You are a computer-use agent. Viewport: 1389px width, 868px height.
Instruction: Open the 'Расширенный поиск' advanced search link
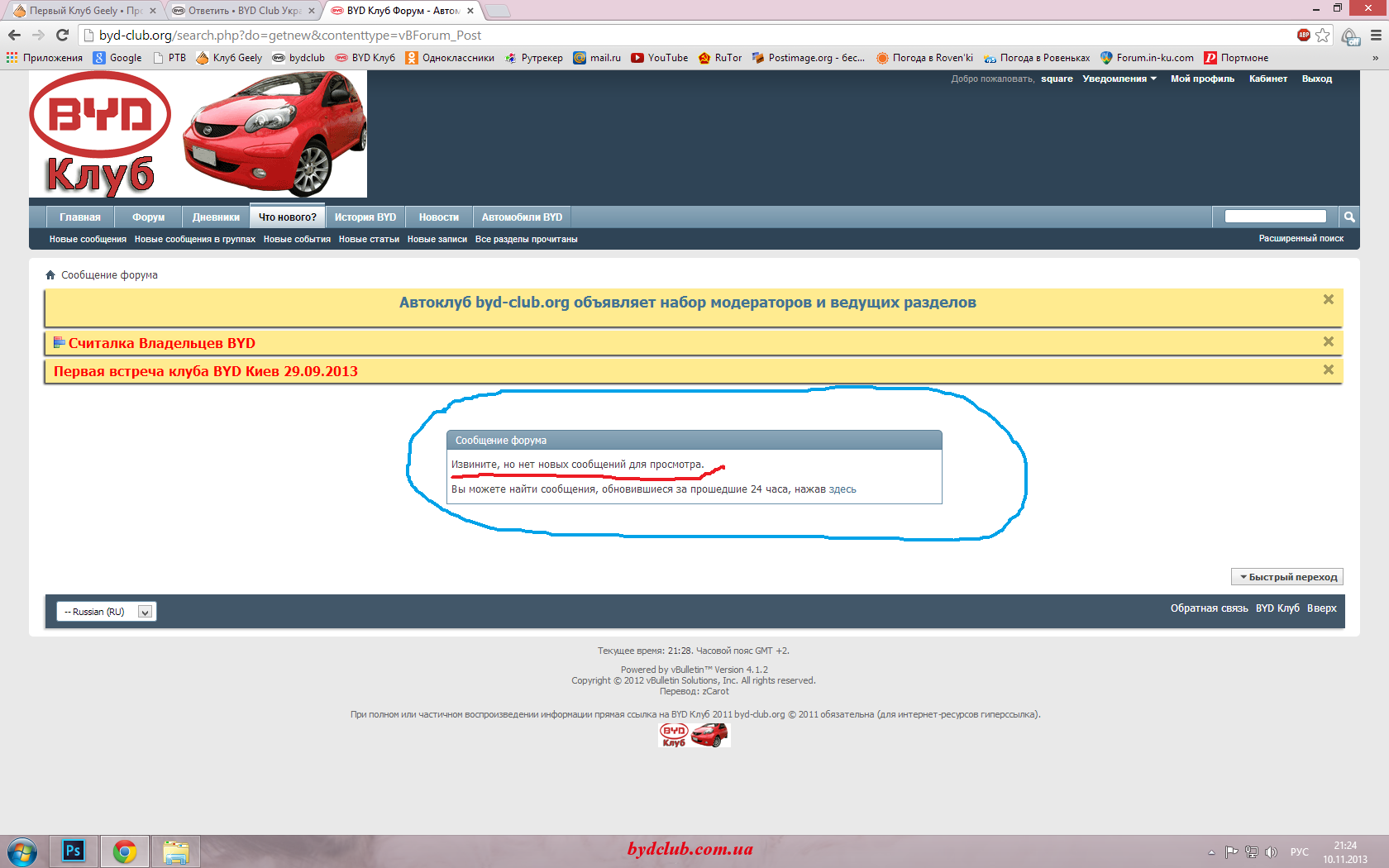1301,239
